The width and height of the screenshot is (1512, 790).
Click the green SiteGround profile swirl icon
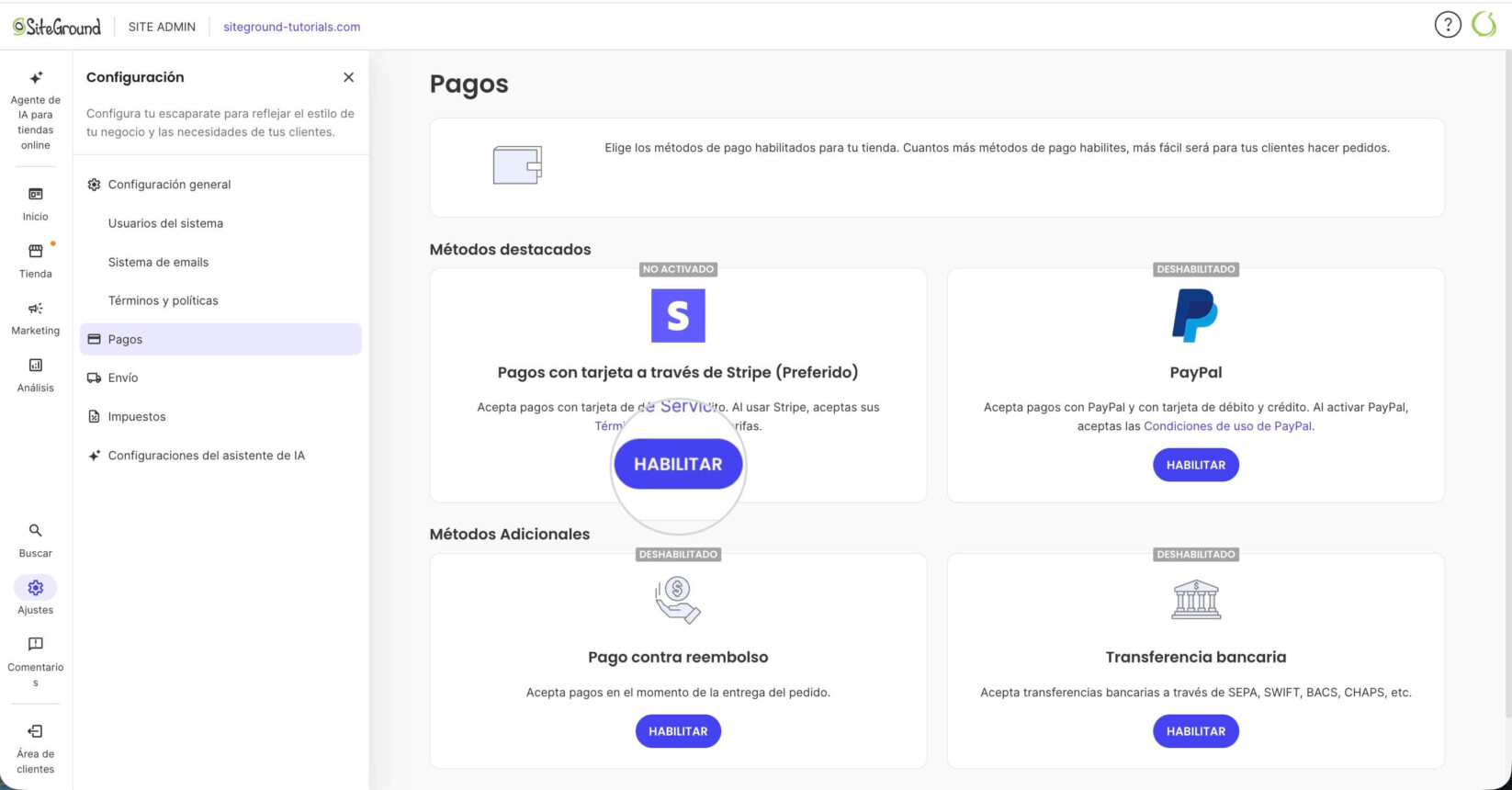(x=1484, y=25)
